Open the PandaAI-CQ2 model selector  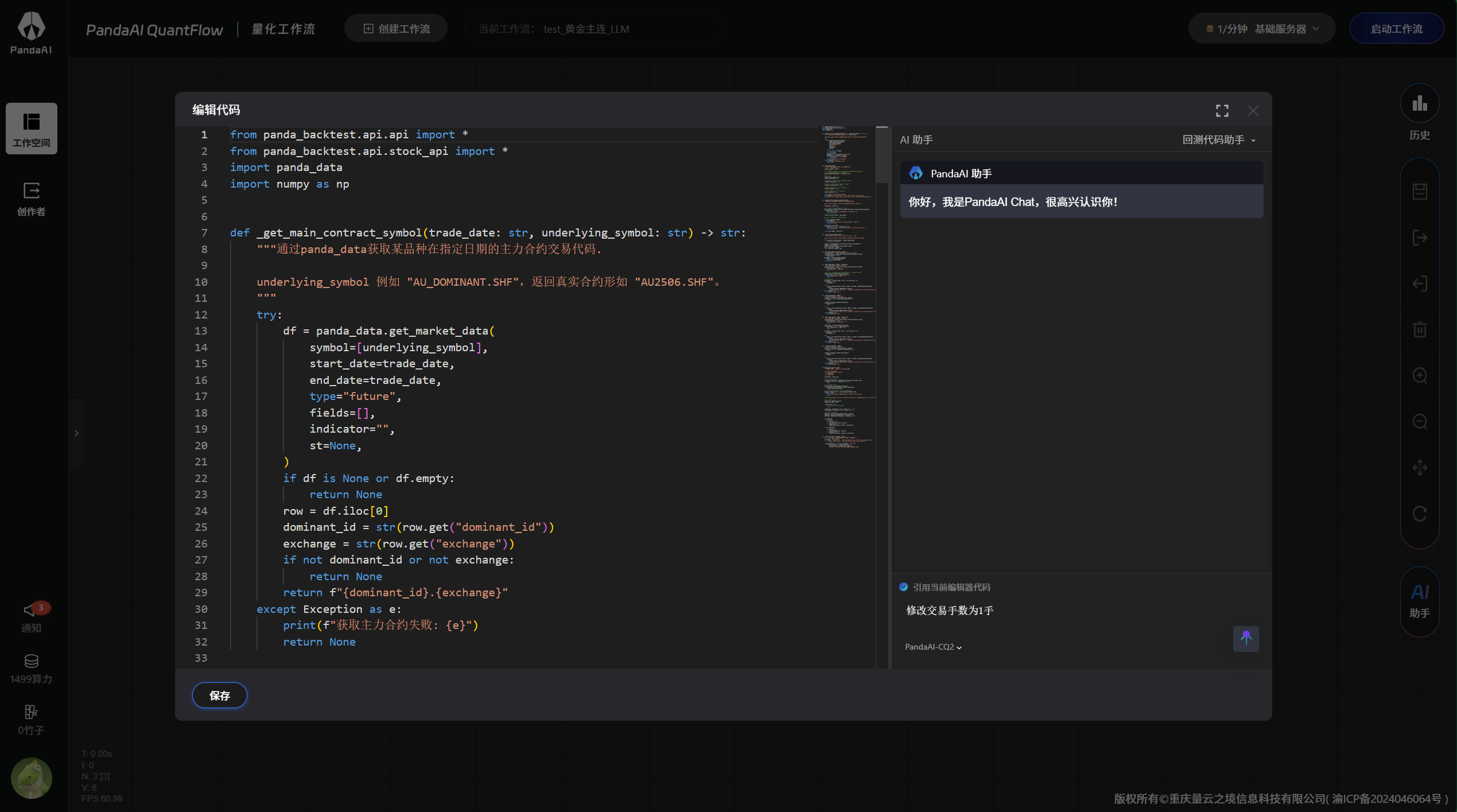[934, 647]
